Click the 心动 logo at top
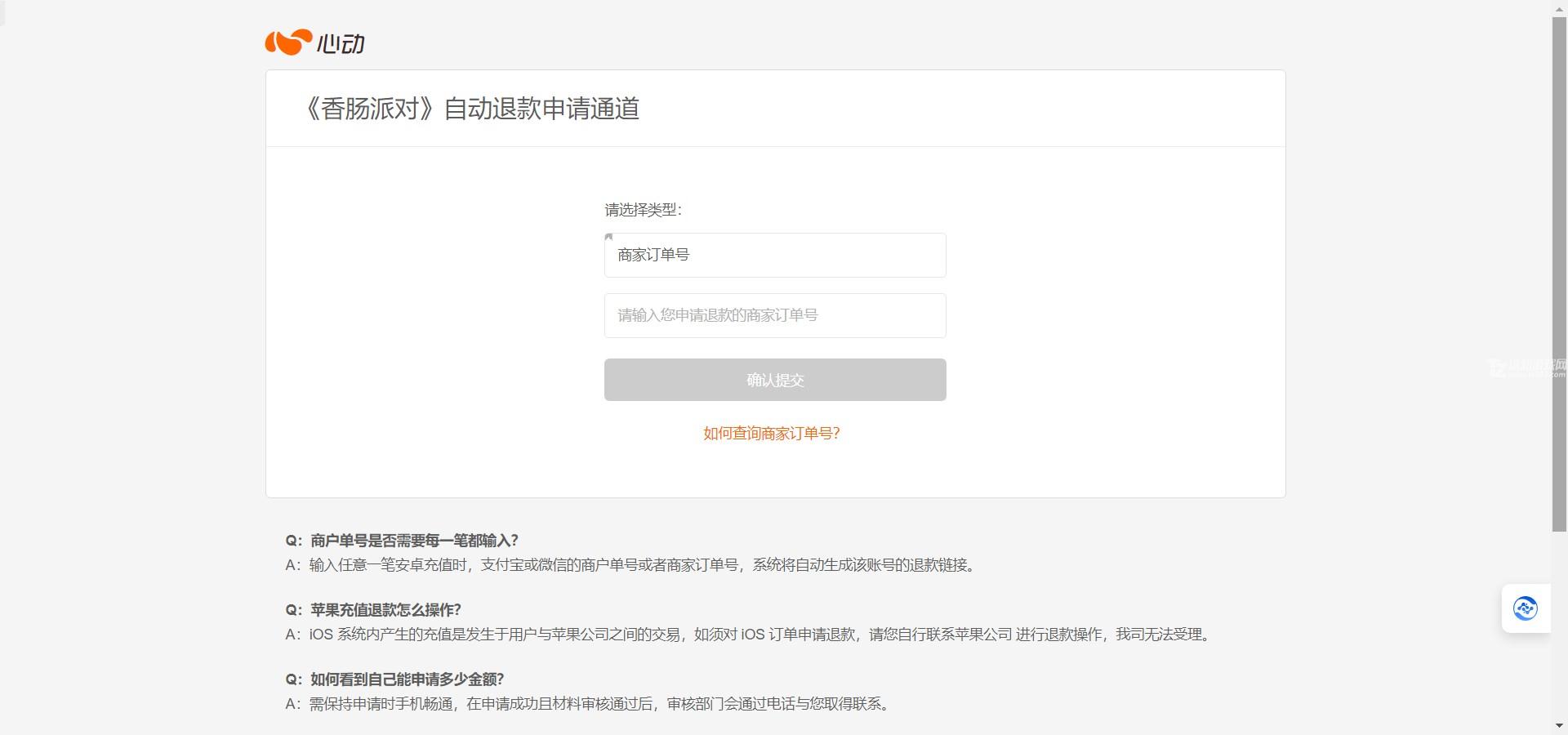This screenshot has height=735, width=1568. pos(314,42)
